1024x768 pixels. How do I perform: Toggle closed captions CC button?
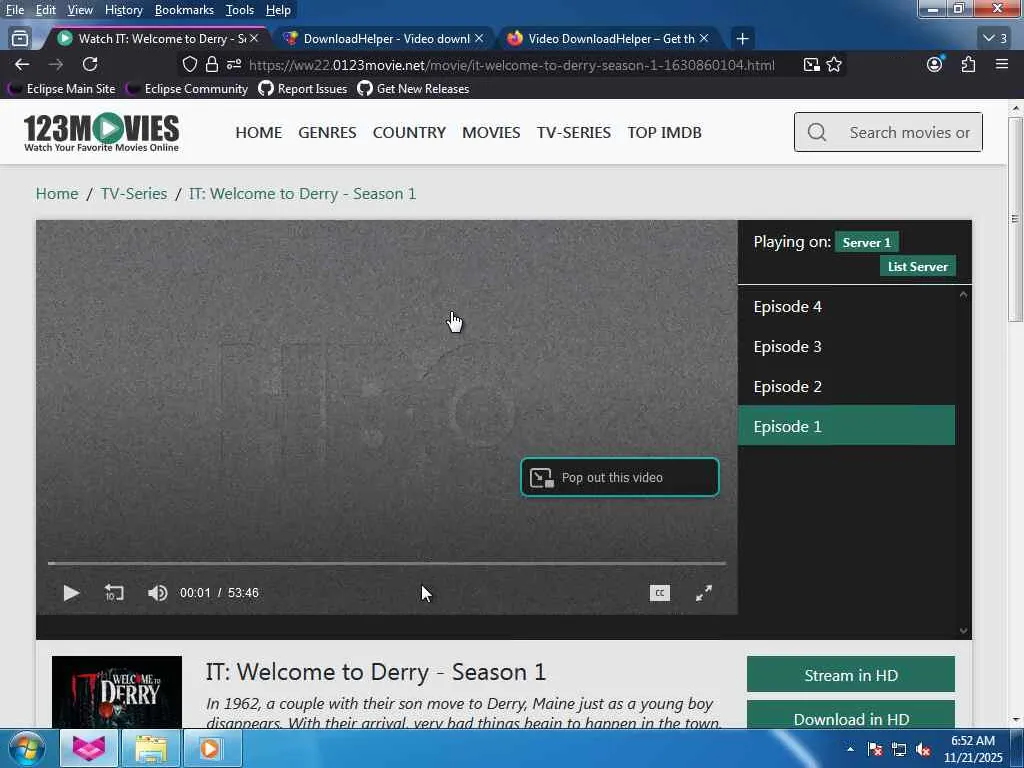(660, 593)
